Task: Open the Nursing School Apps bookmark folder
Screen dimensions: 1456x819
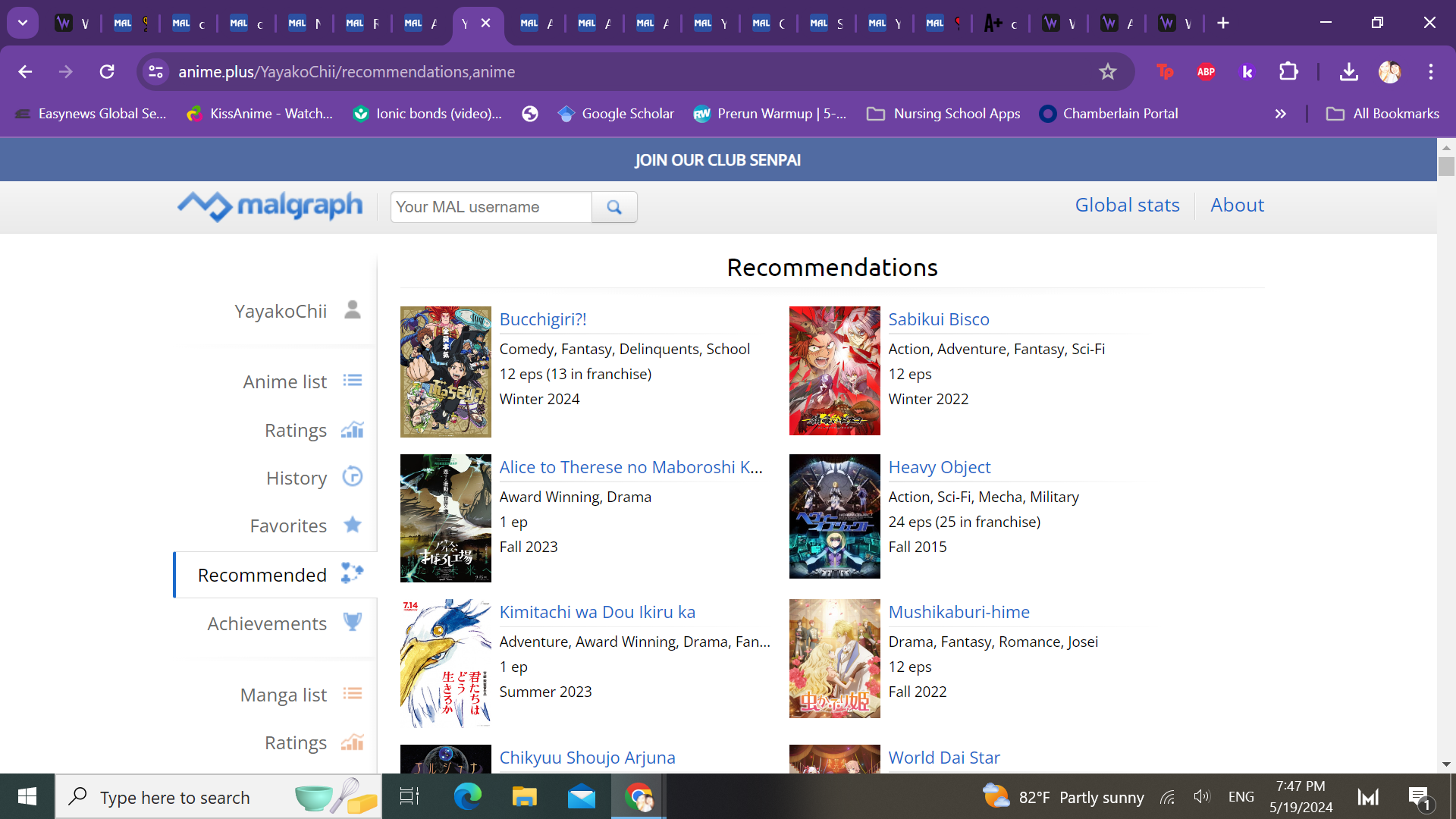Action: tap(944, 114)
